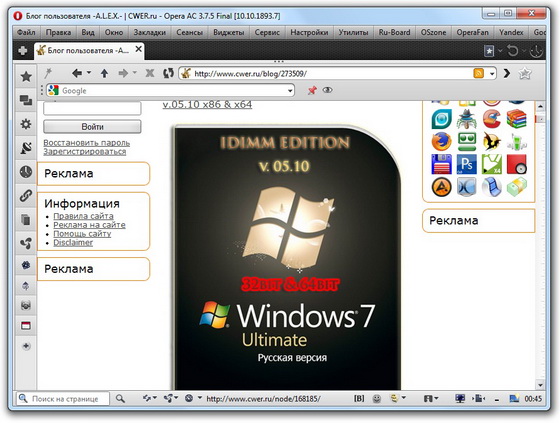Click the password field above Войти
This screenshot has height=423, width=560.
click(92, 108)
